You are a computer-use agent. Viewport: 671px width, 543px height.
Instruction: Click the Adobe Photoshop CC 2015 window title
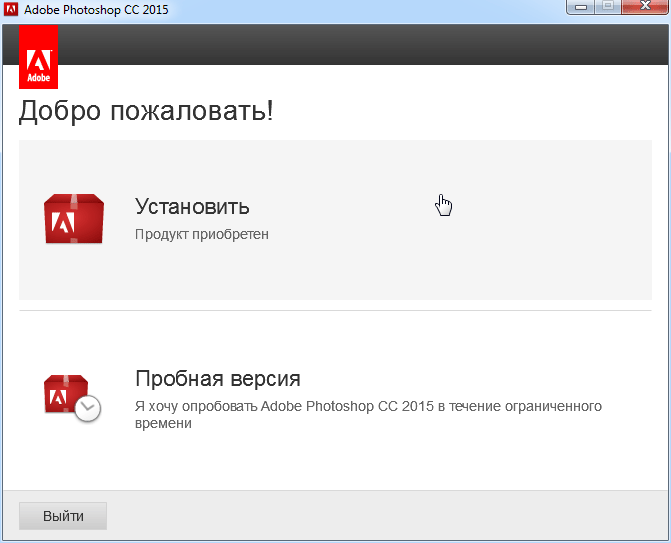[96, 9]
